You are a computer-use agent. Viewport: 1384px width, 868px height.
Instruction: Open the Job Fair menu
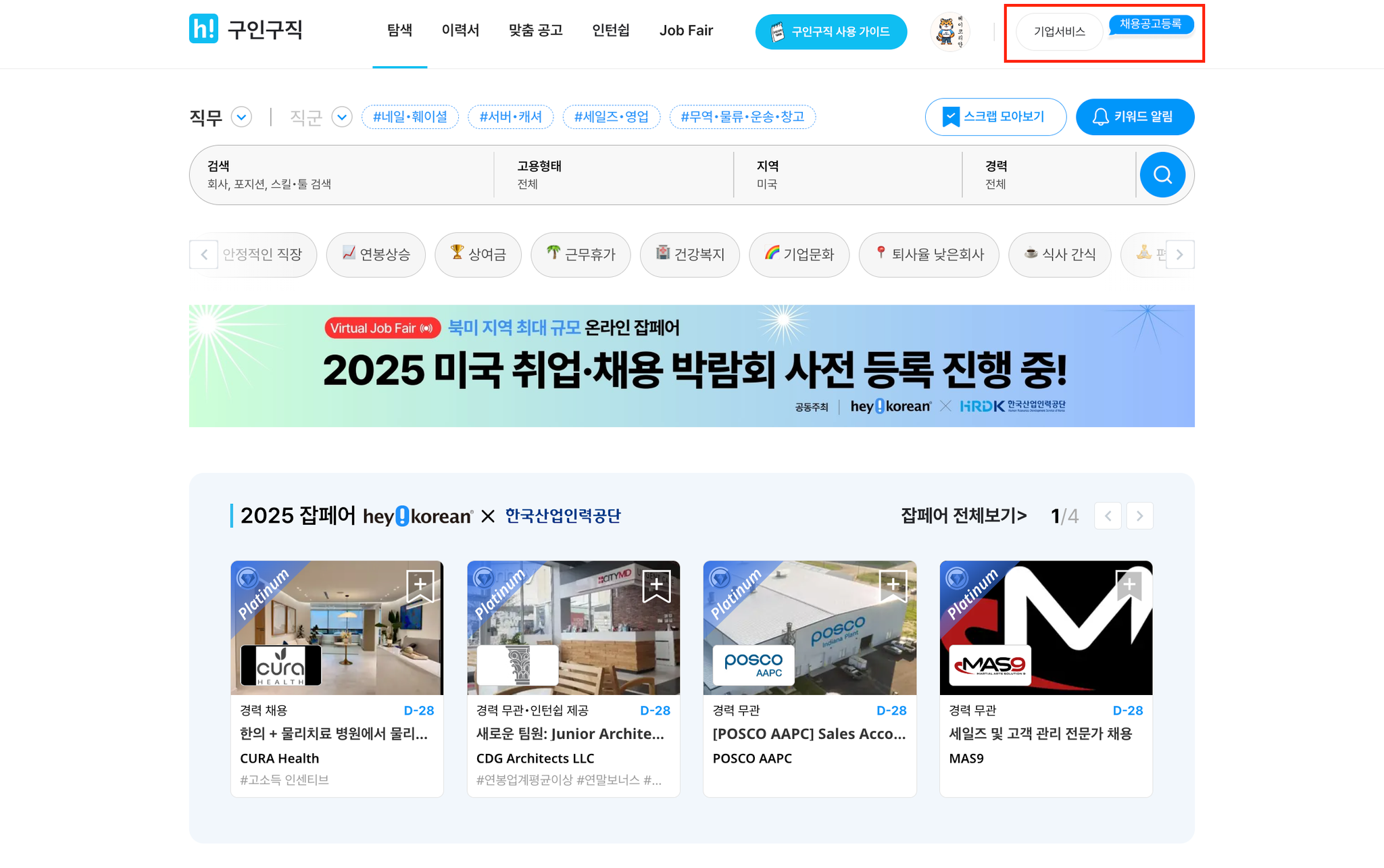click(x=686, y=30)
